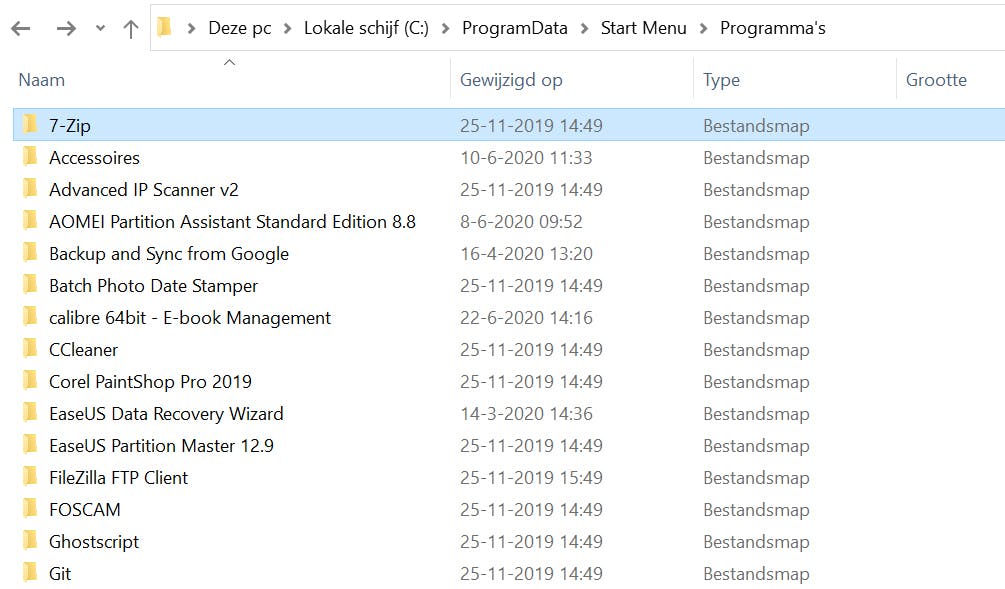This screenshot has height=589, width=1005.
Task: Click Accessoires date 10-6-2020 11:33
Action: tap(526, 158)
